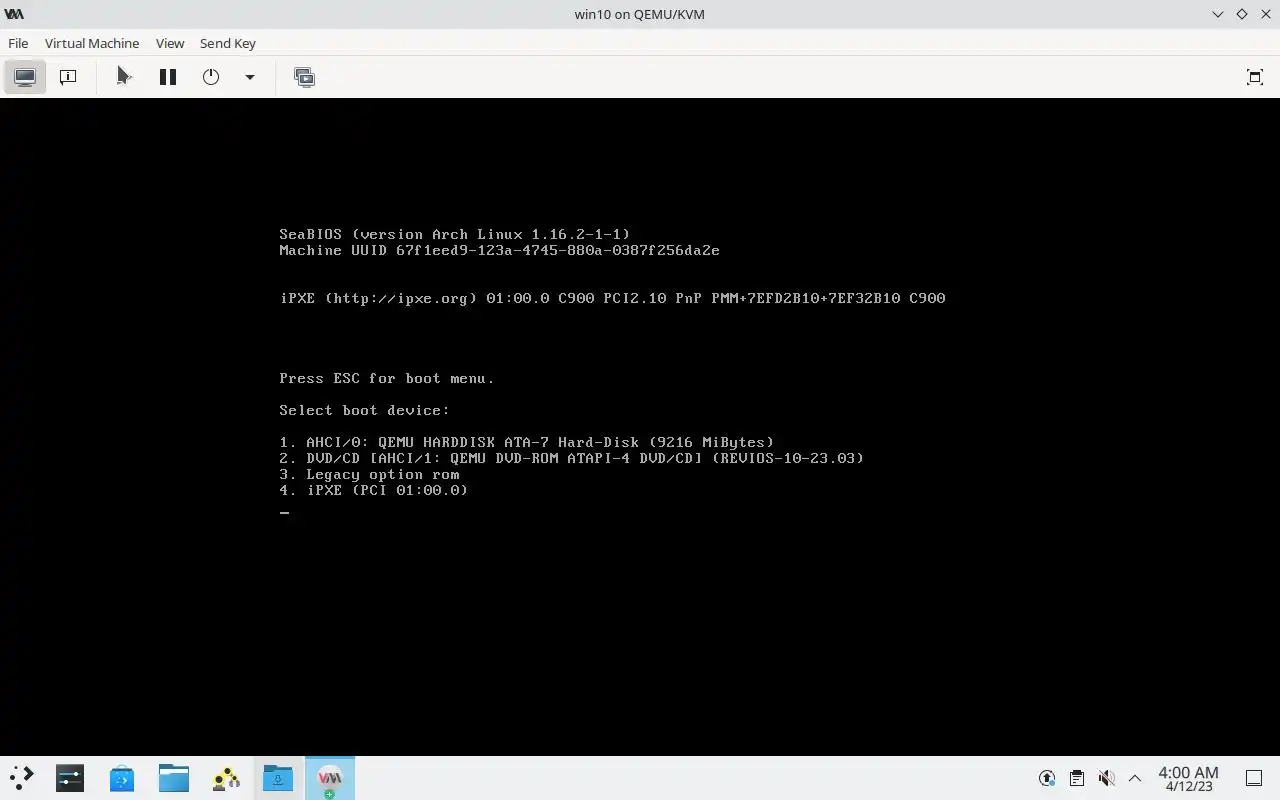Expand shutdown options dropdown arrow
1280x800 pixels.
(x=250, y=77)
